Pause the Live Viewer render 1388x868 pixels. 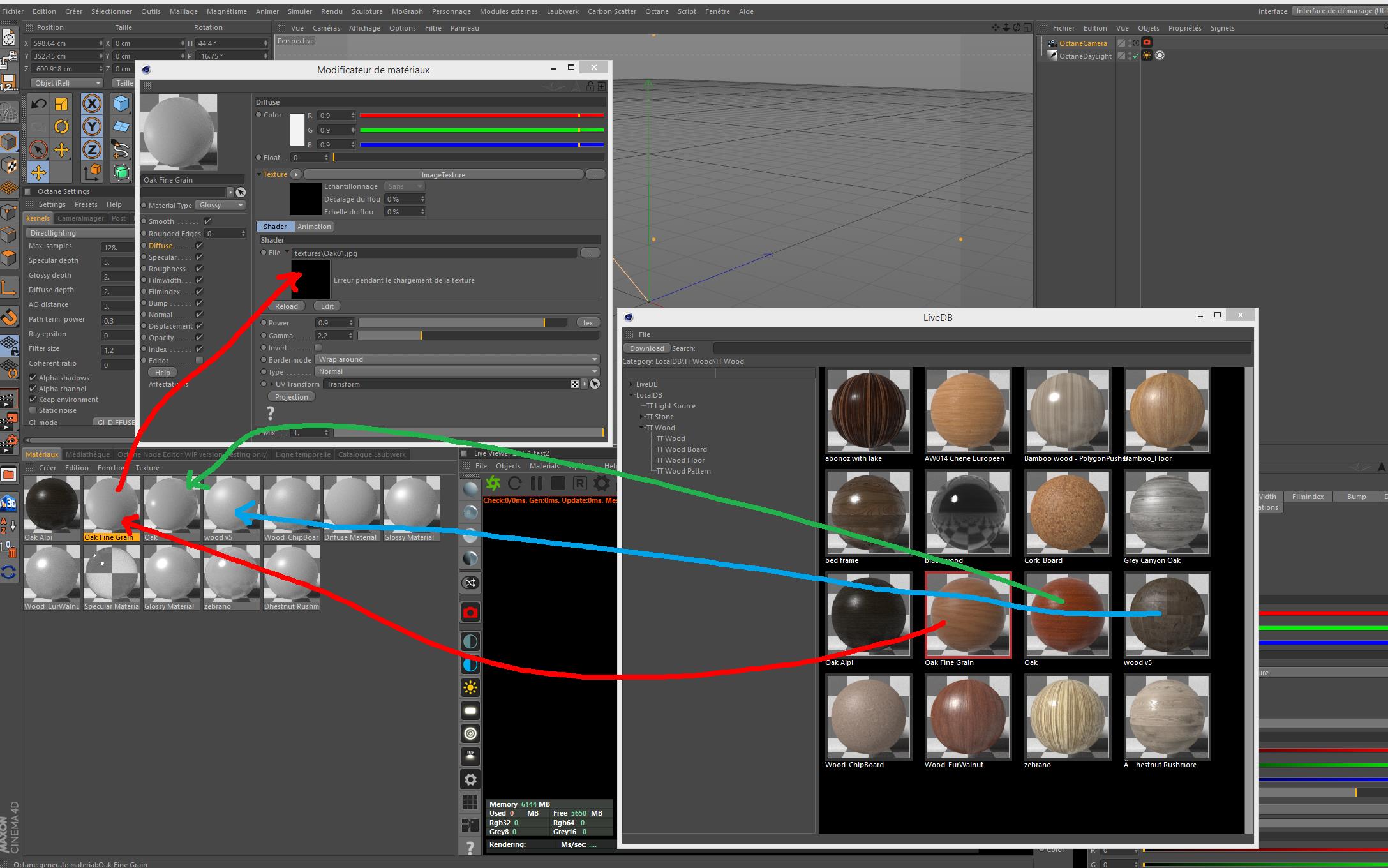pyautogui.click(x=537, y=483)
